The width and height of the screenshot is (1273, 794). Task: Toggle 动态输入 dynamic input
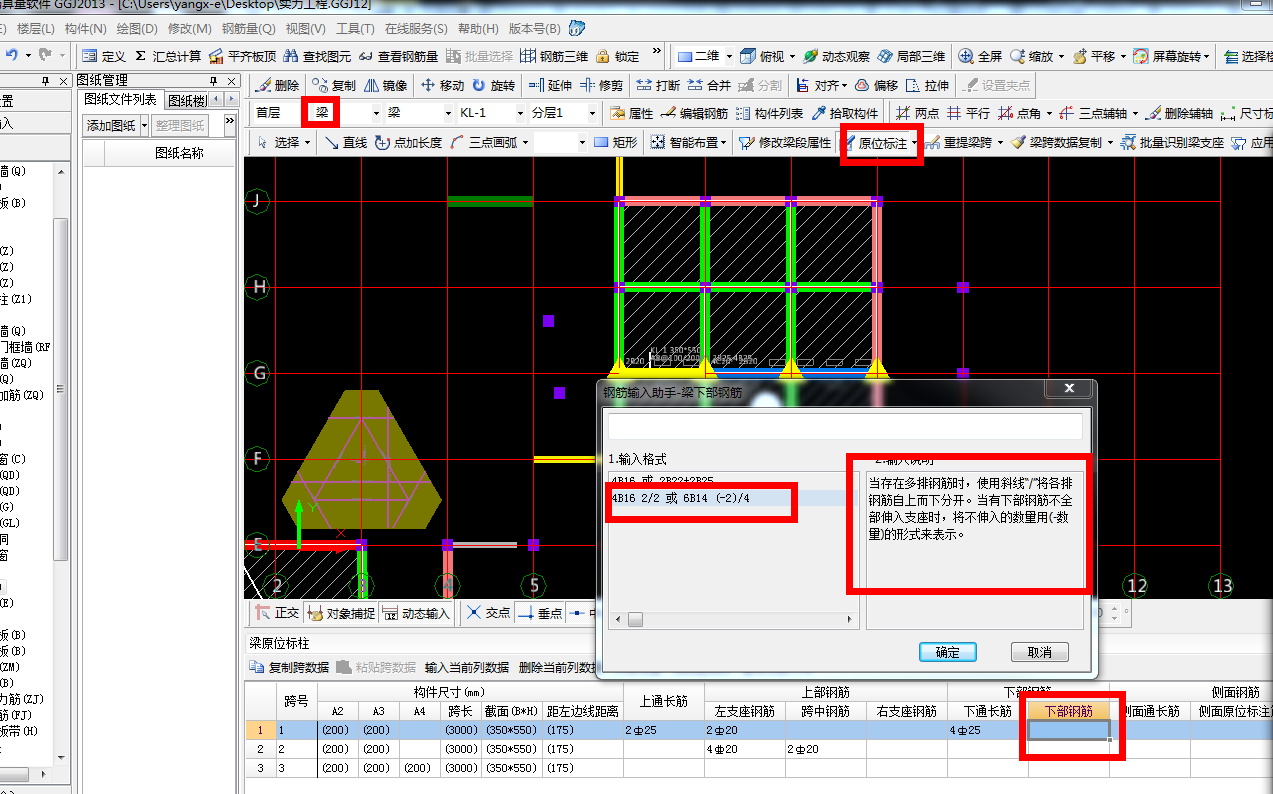(x=416, y=612)
